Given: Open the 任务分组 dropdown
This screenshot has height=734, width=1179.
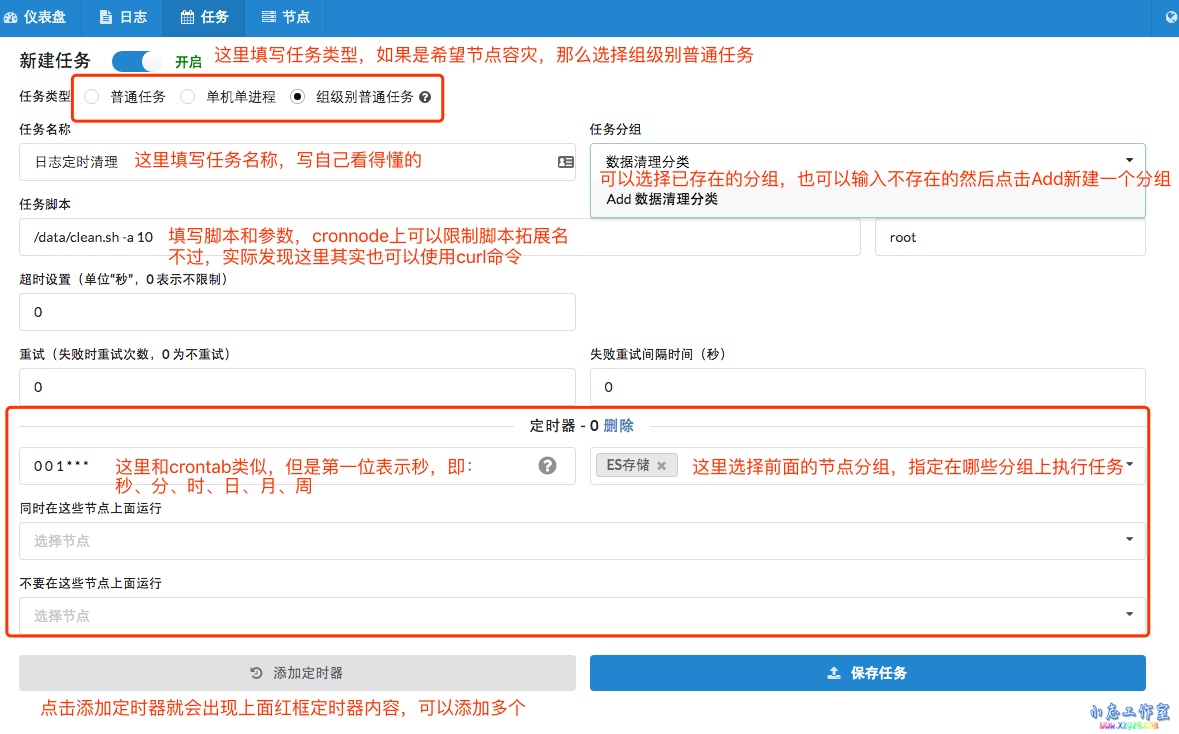Looking at the screenshot, I should pos(1129,159).
